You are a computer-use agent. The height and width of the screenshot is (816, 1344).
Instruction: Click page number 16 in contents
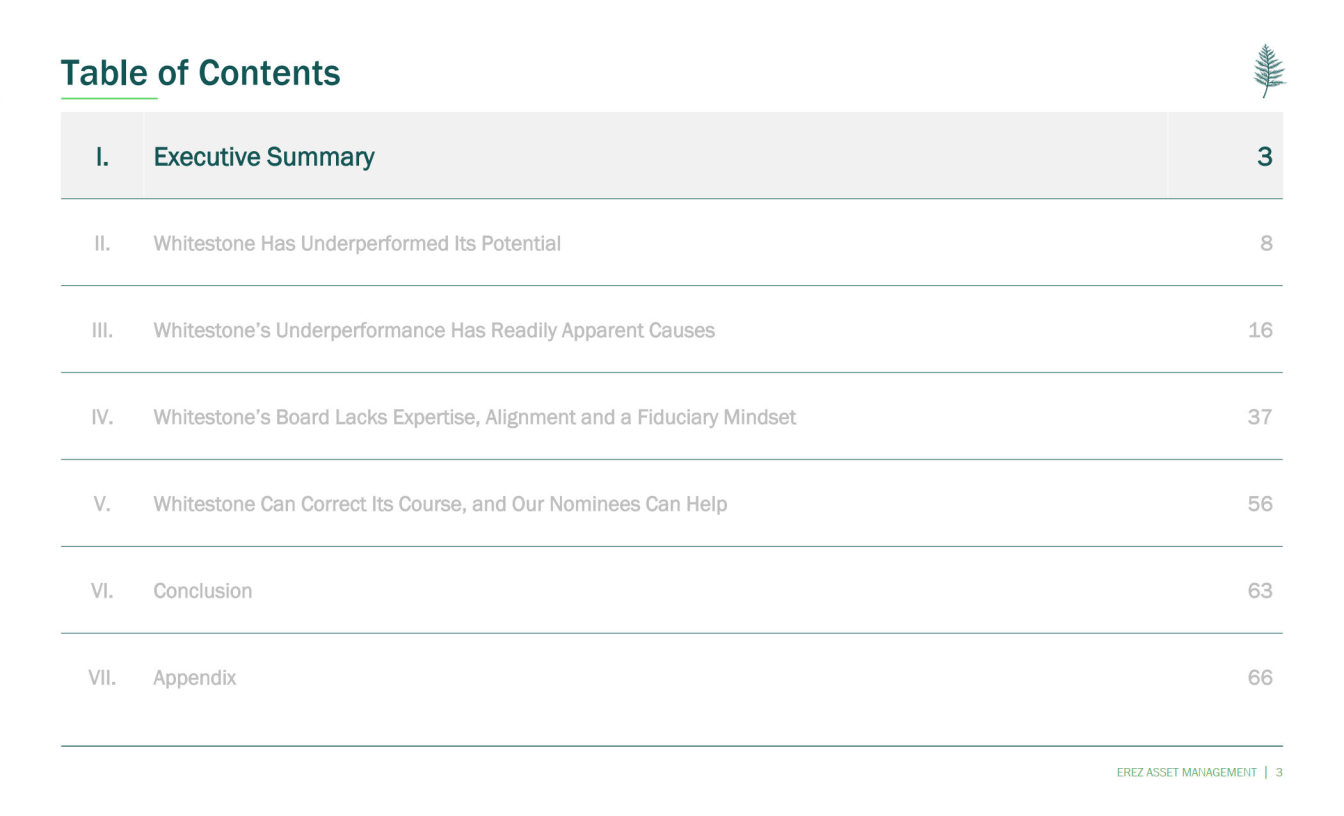coord(1260,331)
